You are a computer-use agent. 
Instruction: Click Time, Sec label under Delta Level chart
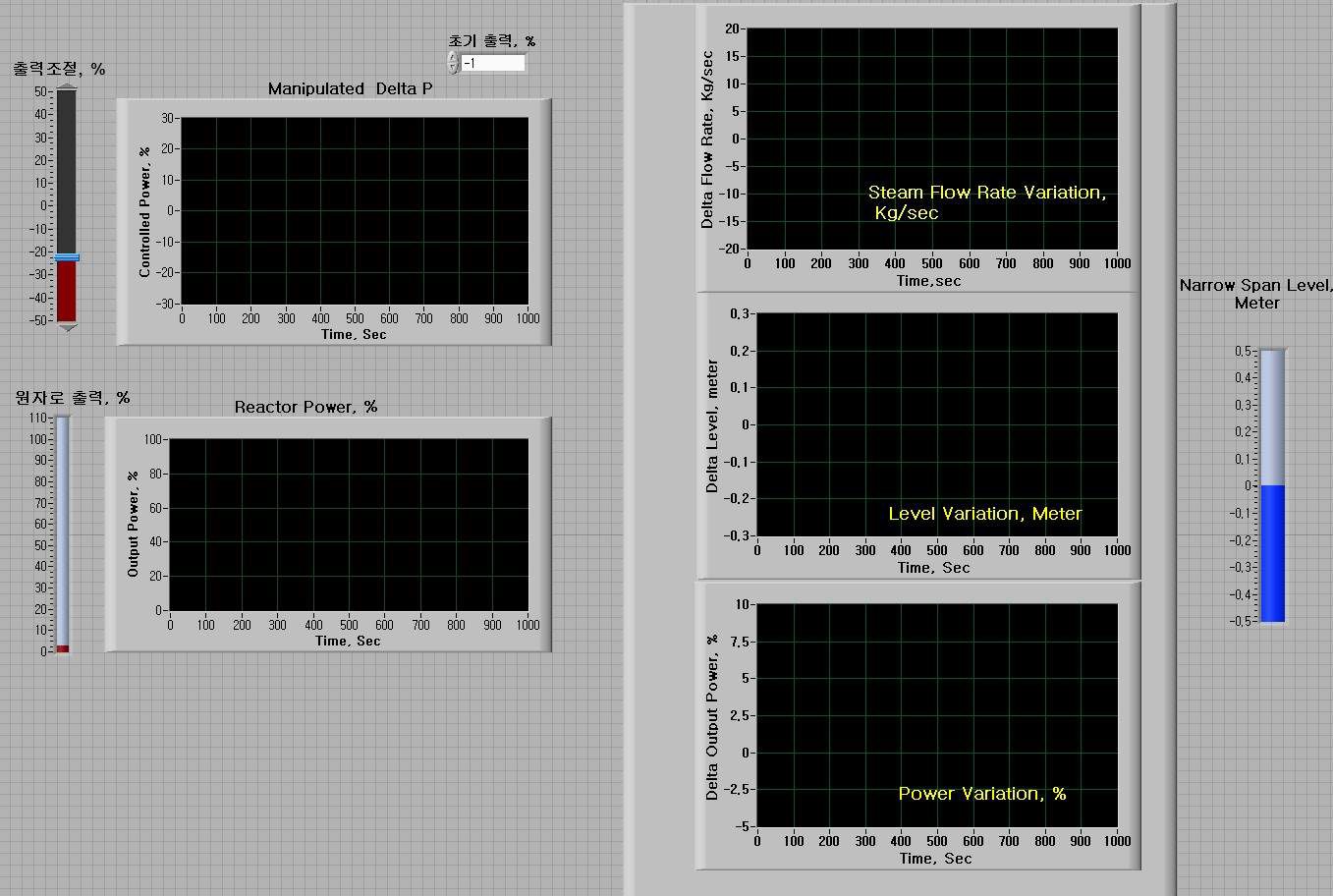pyautogui.click(x=933, y=568)
